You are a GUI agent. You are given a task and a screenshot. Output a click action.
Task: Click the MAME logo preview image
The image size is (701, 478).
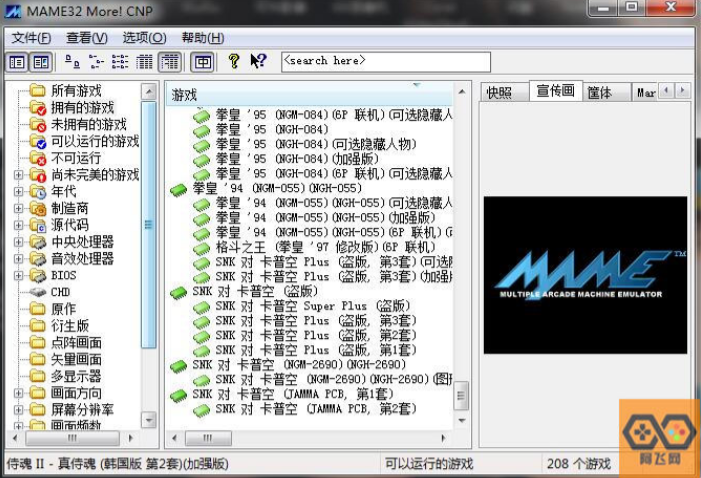(585, 275)
